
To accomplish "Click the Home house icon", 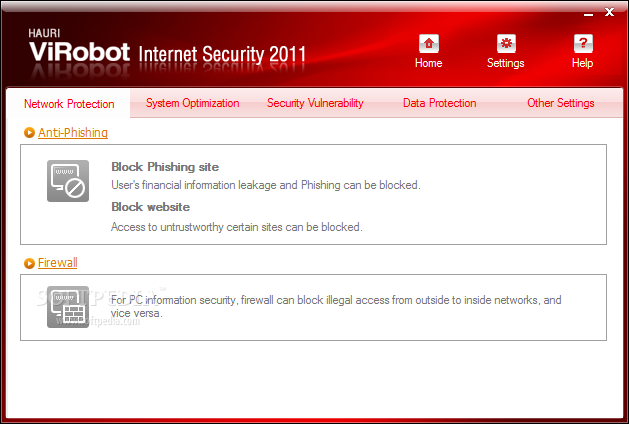I will tap(428, 43).
